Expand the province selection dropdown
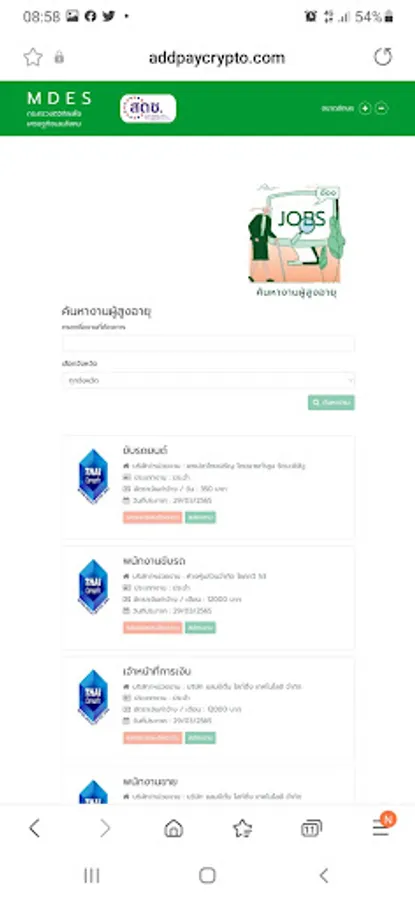415x900 pixels. click(x=208, y=380)
